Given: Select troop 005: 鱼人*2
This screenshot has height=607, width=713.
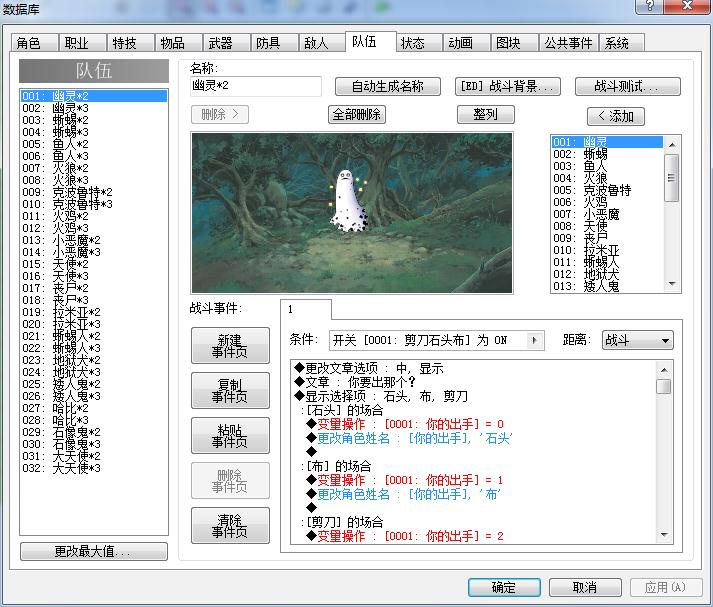Looking at the screenshot, I should 94,144.
